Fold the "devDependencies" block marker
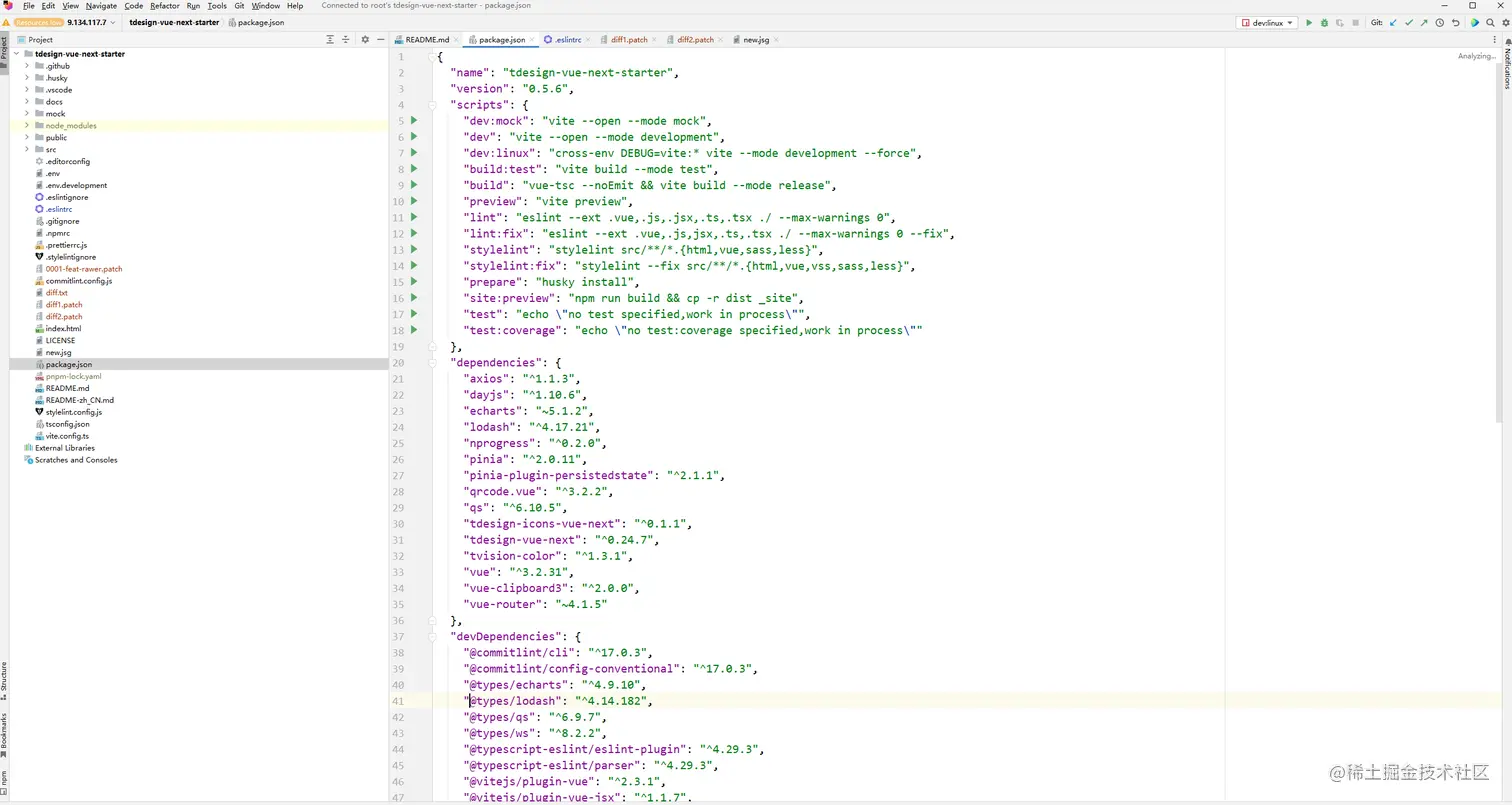The height and width of the screenshot is (805, 1512). coord(432,637)
